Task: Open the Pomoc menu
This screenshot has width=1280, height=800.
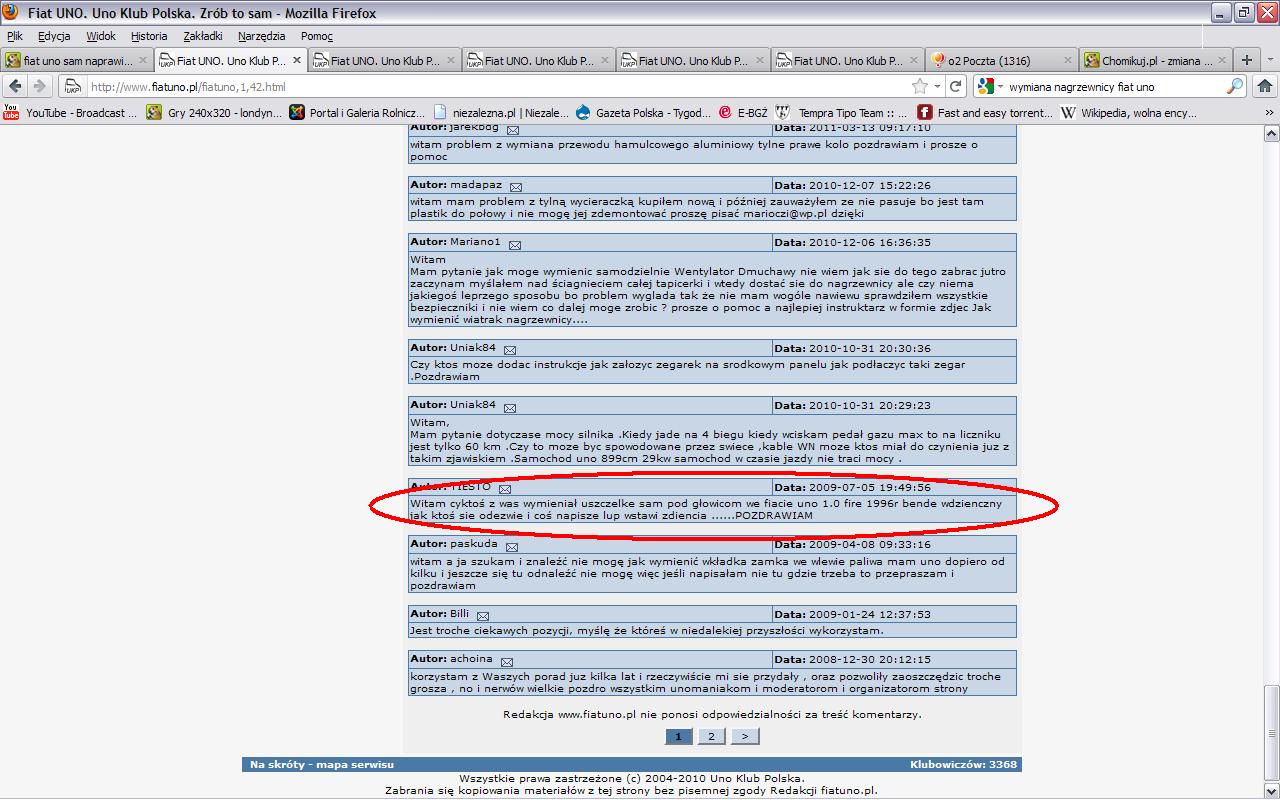Action: 316,36
